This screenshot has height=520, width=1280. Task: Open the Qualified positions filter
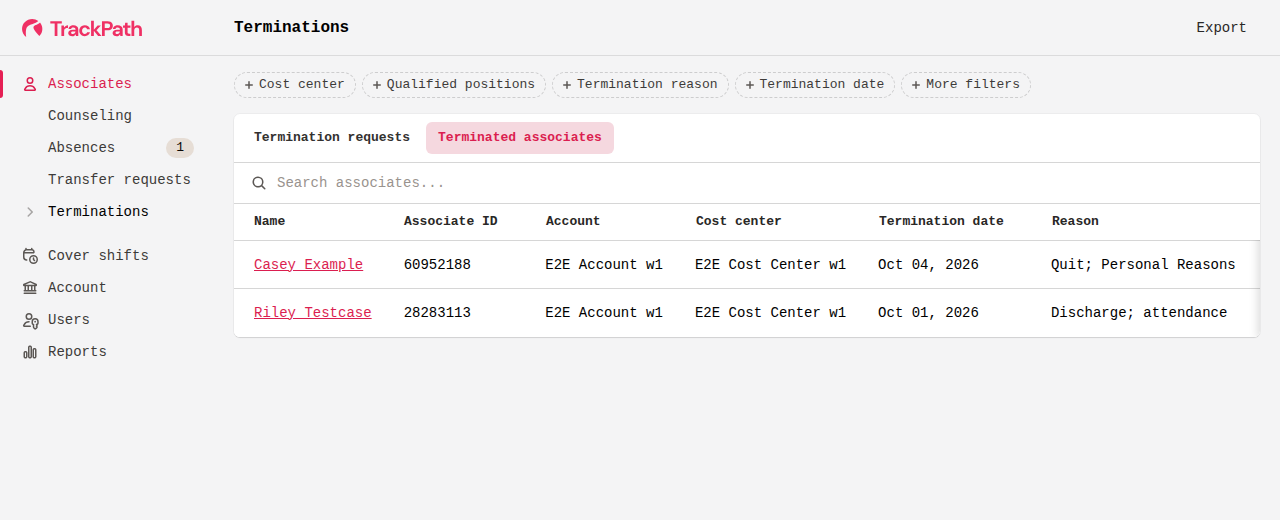click(x=454, y=85)
